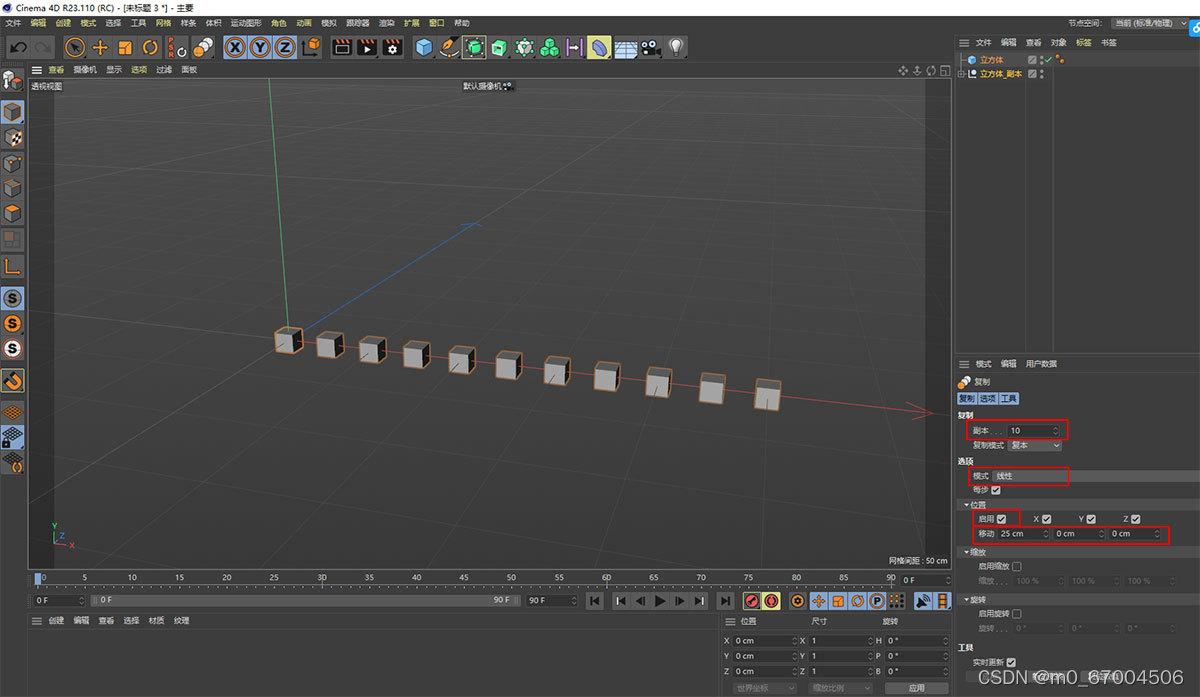The image size is (1200, 697).
Task: Click the green Extrude generator icon
Action: 499,47
